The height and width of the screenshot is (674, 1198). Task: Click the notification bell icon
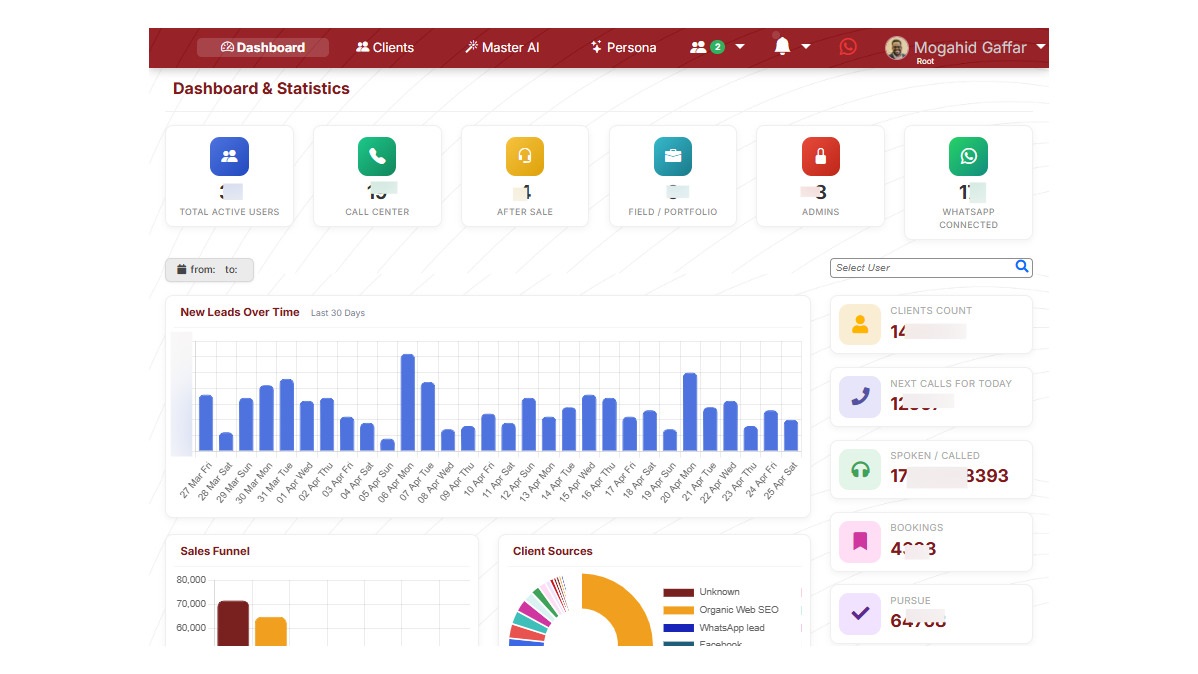pyautogui.click(x=782, y=47)
